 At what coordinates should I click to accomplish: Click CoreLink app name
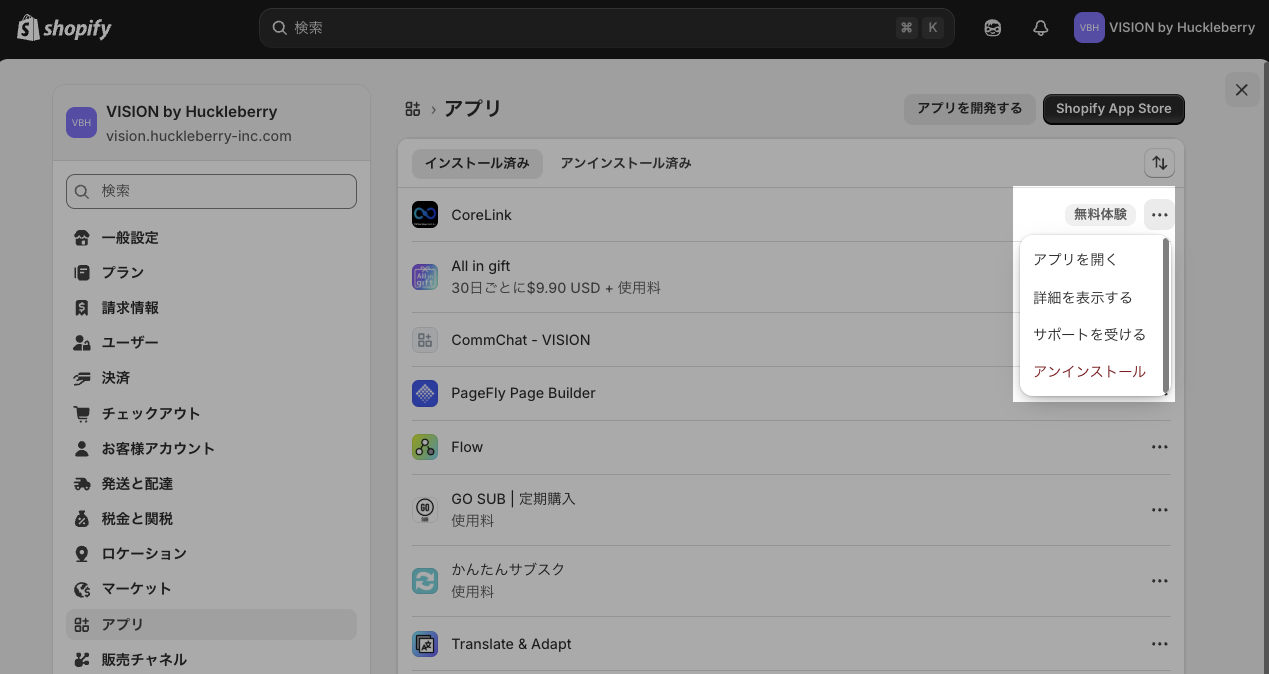pyautogui.click(x=481, y=215)
